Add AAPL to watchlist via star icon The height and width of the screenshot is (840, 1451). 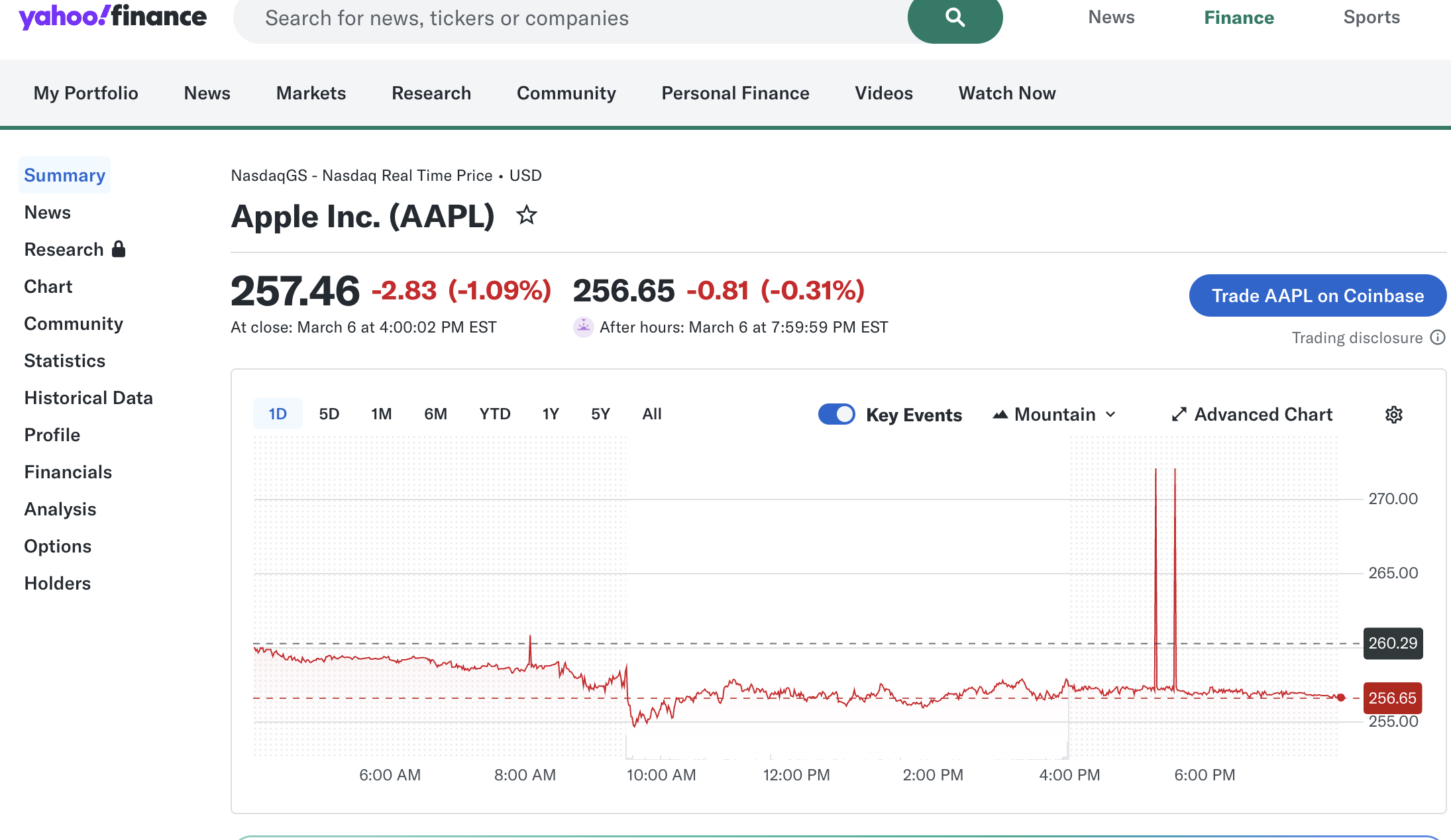coord(527,215)
